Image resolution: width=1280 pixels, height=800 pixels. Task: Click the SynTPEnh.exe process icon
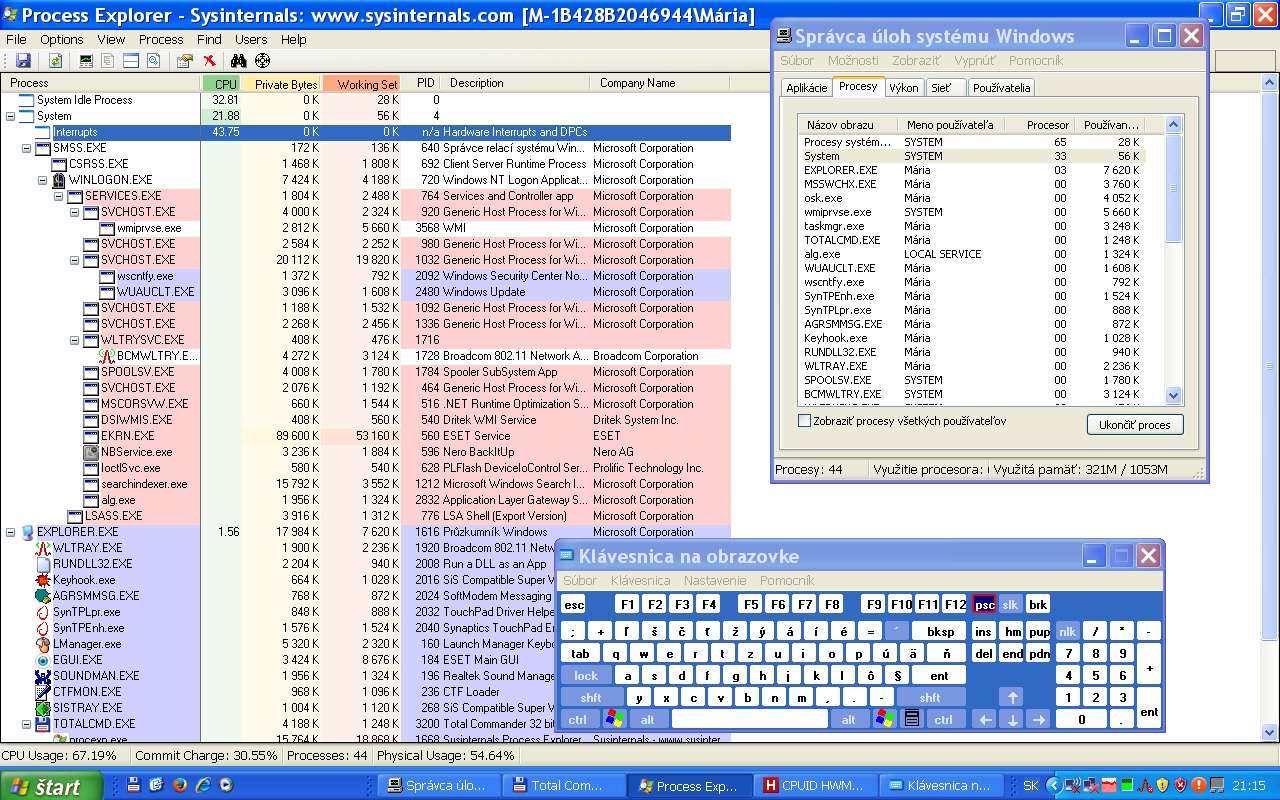click(x=43, y=628)
